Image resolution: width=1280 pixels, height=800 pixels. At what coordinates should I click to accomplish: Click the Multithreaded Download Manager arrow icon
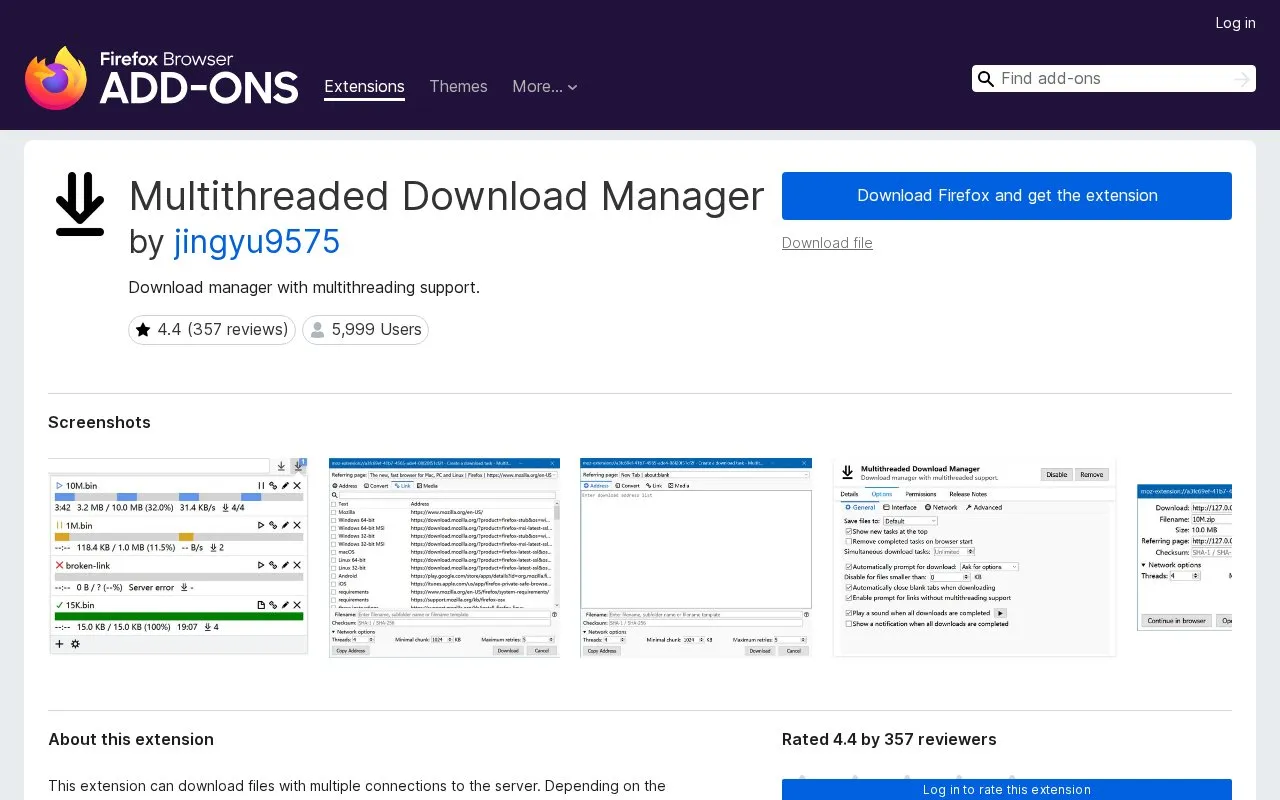(80, 204)
